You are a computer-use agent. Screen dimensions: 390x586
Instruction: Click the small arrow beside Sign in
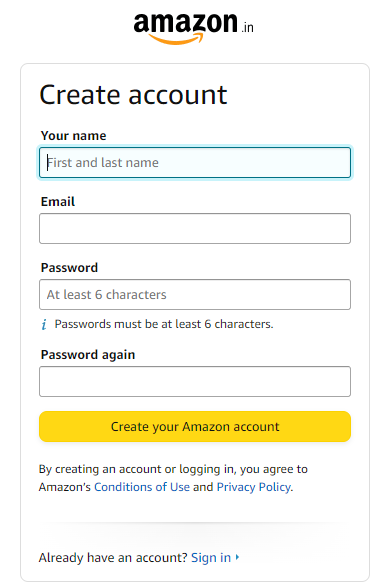click(237, 557)
